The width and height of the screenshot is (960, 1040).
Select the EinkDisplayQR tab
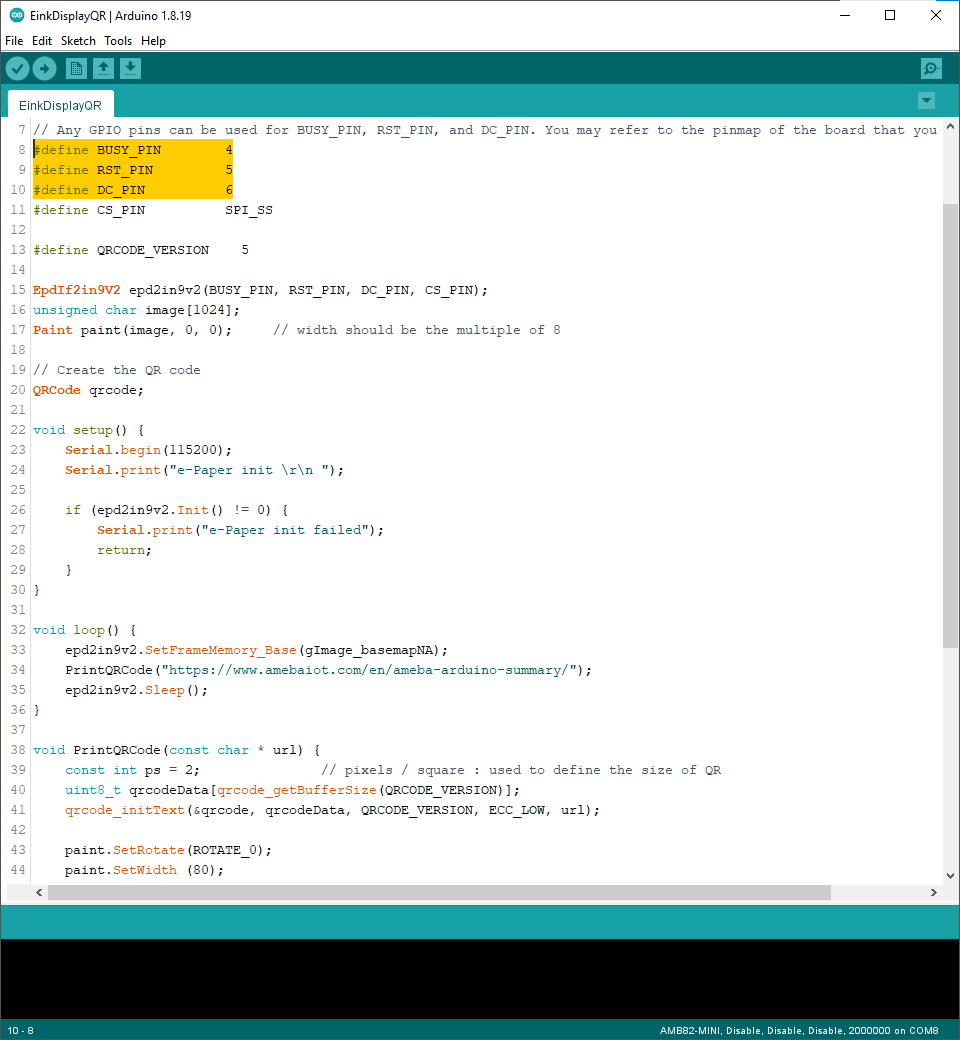tap(60, 105)
